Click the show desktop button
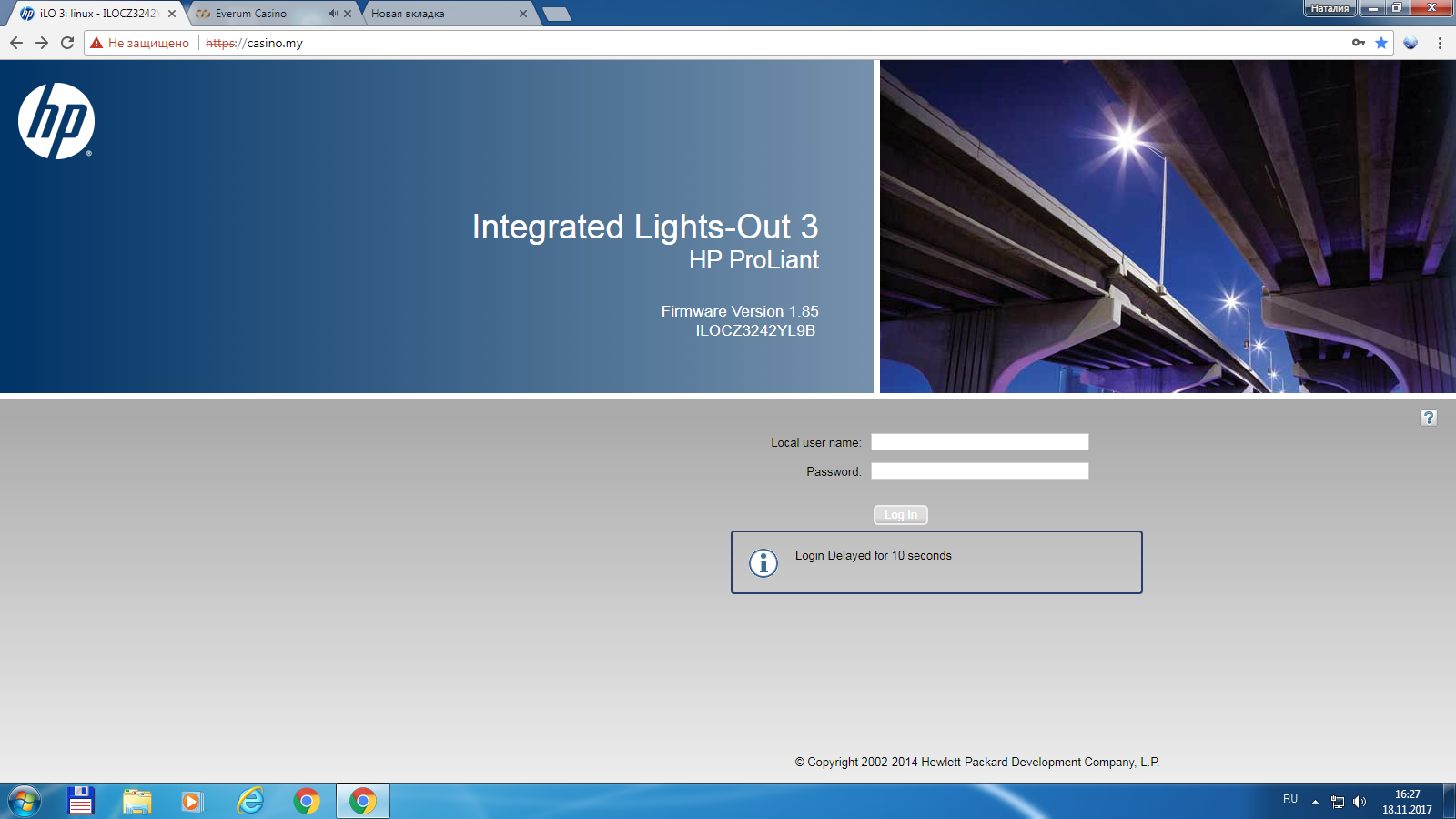1456x819 pixels. (x=1449, y=801)
